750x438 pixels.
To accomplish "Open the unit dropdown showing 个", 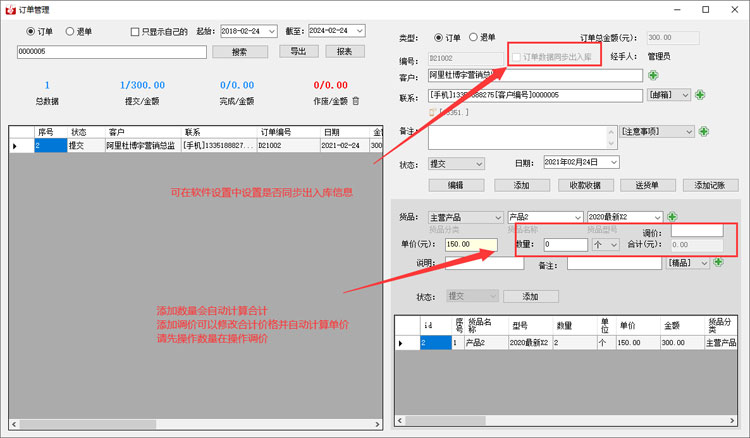I will [x=614, y=245].
